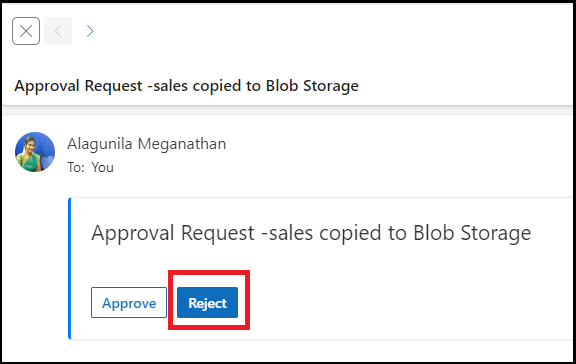576x364 pixels.
Task: View the sender's contact card from avatar photo
Action: coord(35,152)
